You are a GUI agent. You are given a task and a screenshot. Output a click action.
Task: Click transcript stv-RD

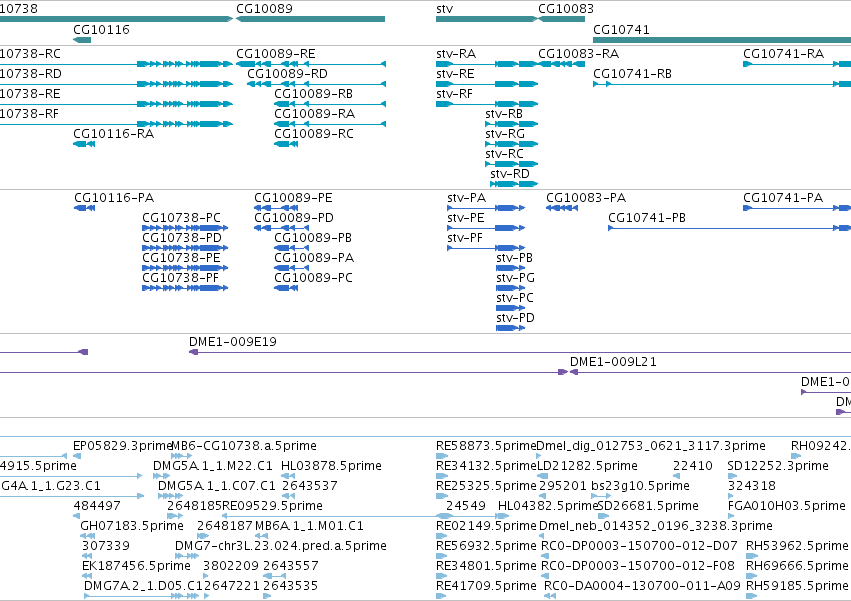coord(514,184)
